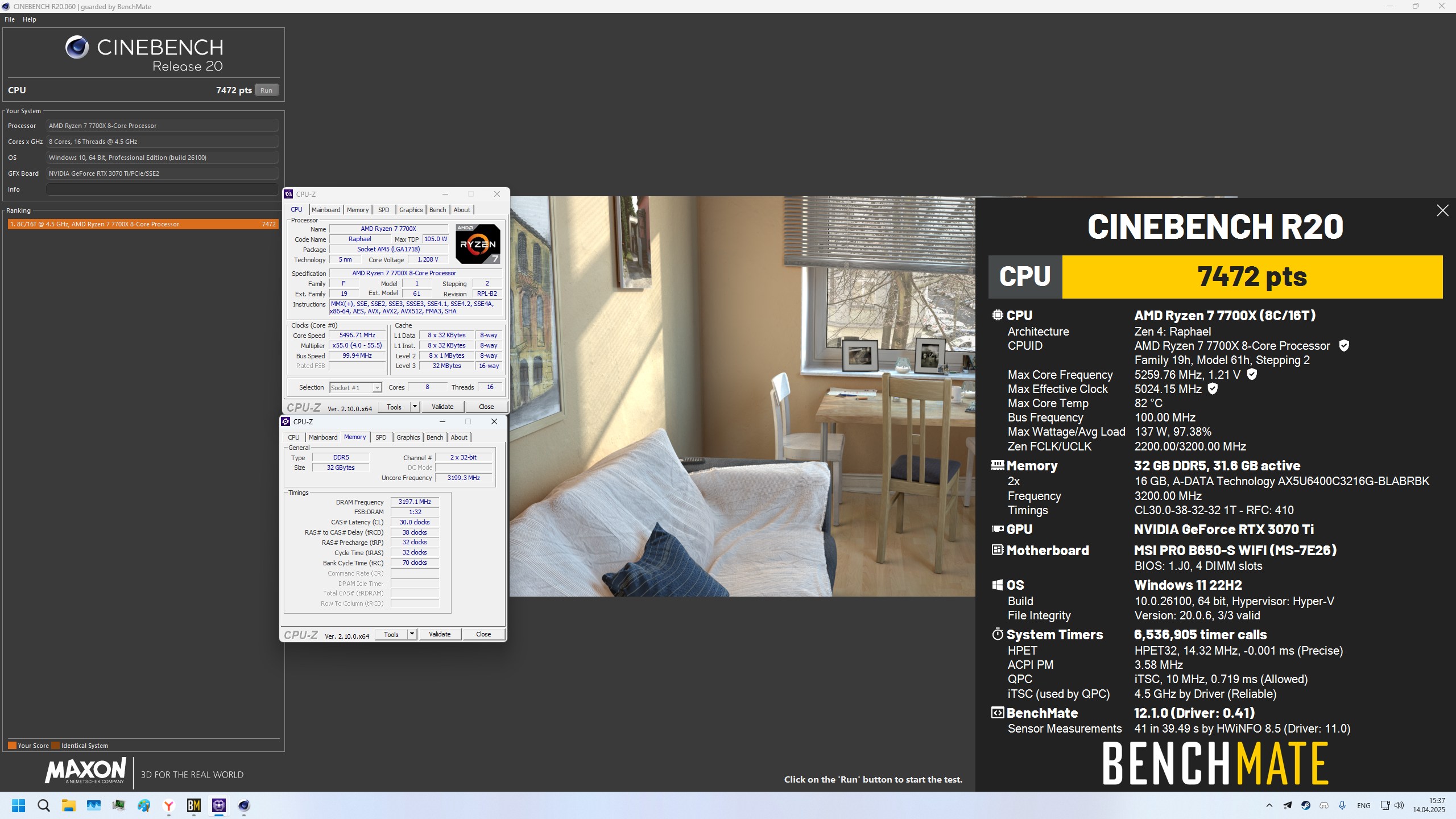Open the green circuit-board app in taskbar
The image size is (1456, 819).
coord(119,805)
